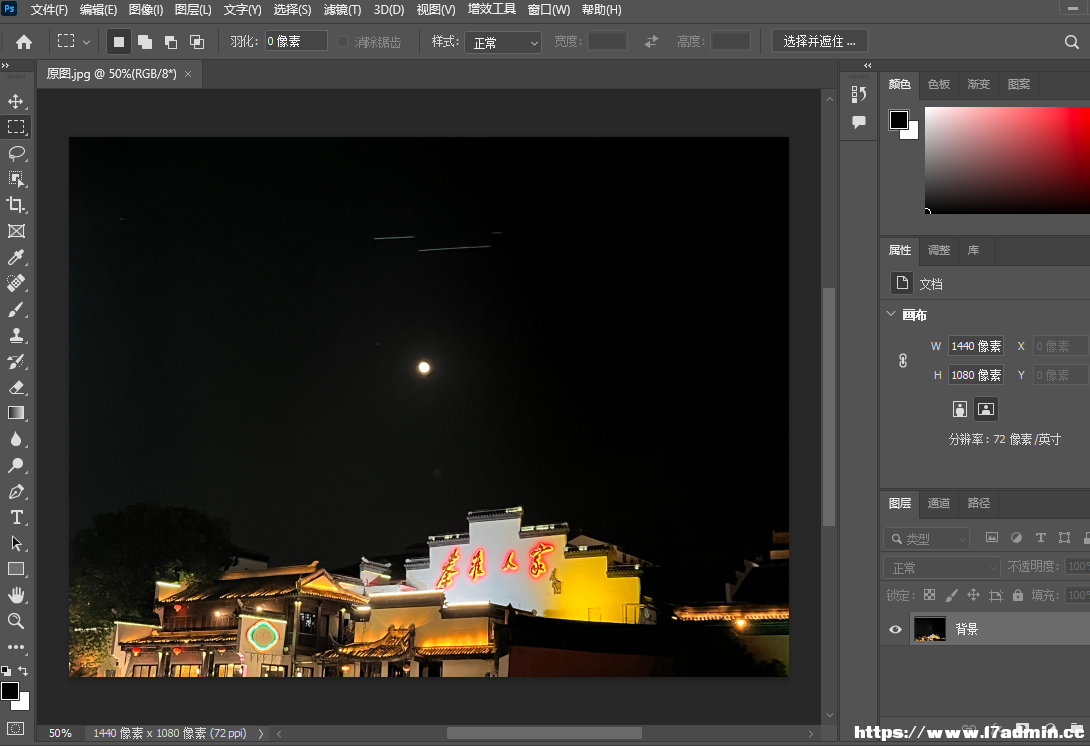The width and height of the screenshot is (1090, 746).
Task: Open the layer blend mode dropdown
Action: tap(941, 568)
